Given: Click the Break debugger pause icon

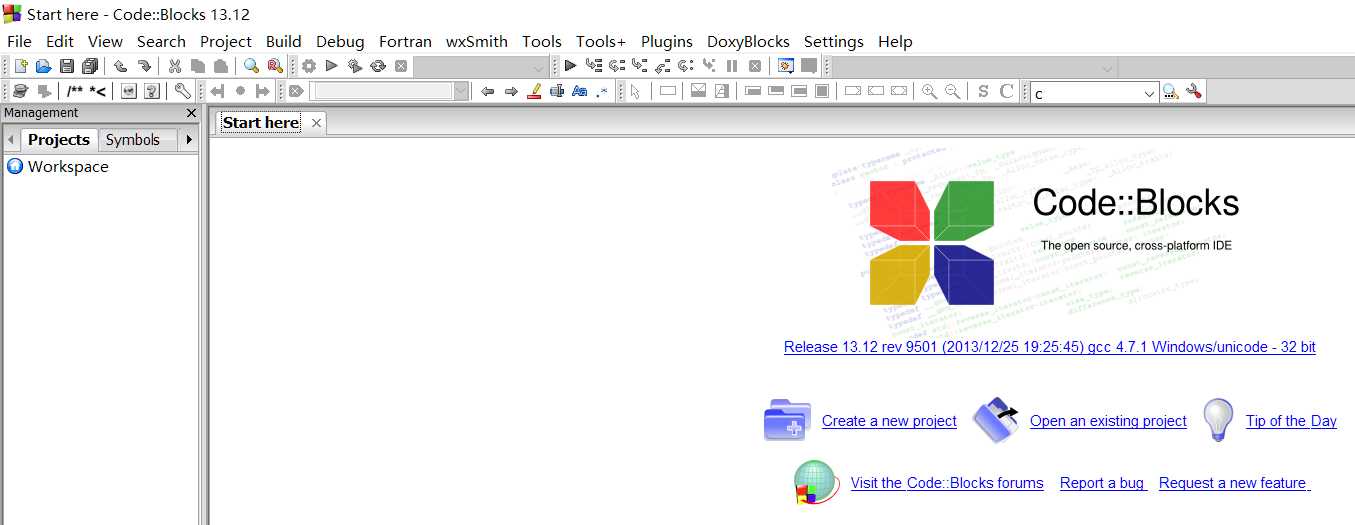Looking at the screenshot, I should [x=732, y=66].
